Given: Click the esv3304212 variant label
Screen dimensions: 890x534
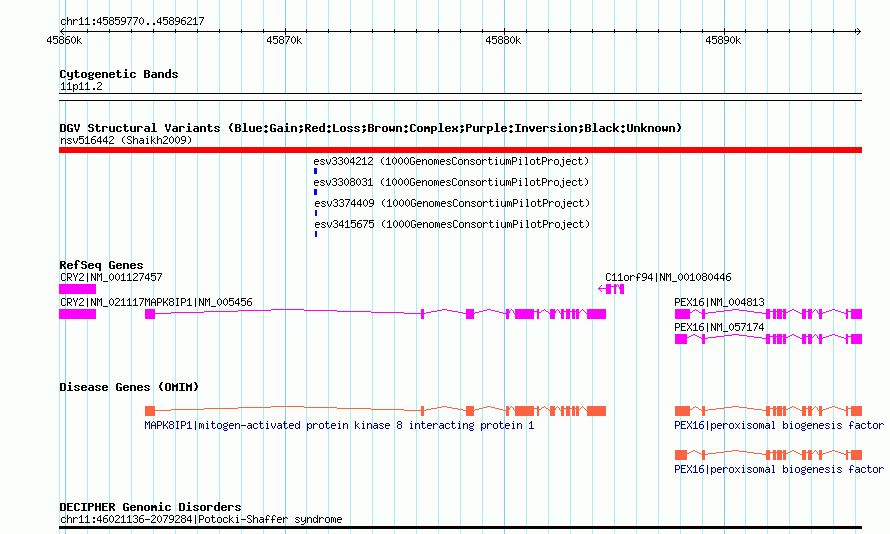Looking at the screenshot, I should pyautogui.click(x=451, y=161).
